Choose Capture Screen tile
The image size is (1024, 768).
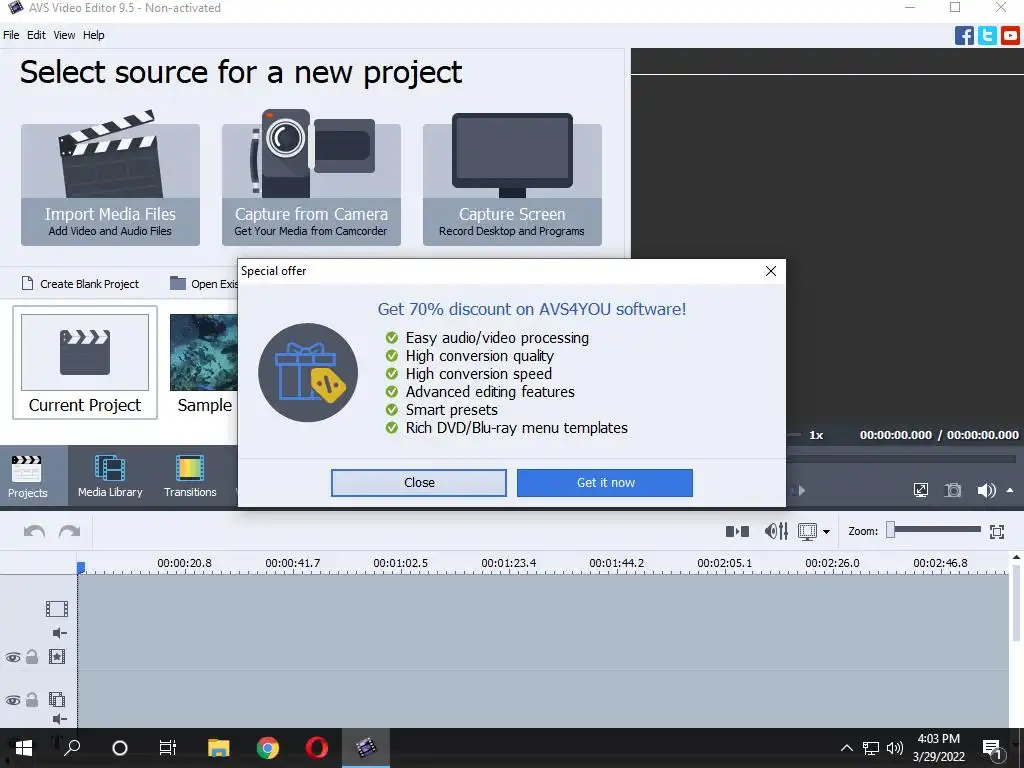point(512,178)
